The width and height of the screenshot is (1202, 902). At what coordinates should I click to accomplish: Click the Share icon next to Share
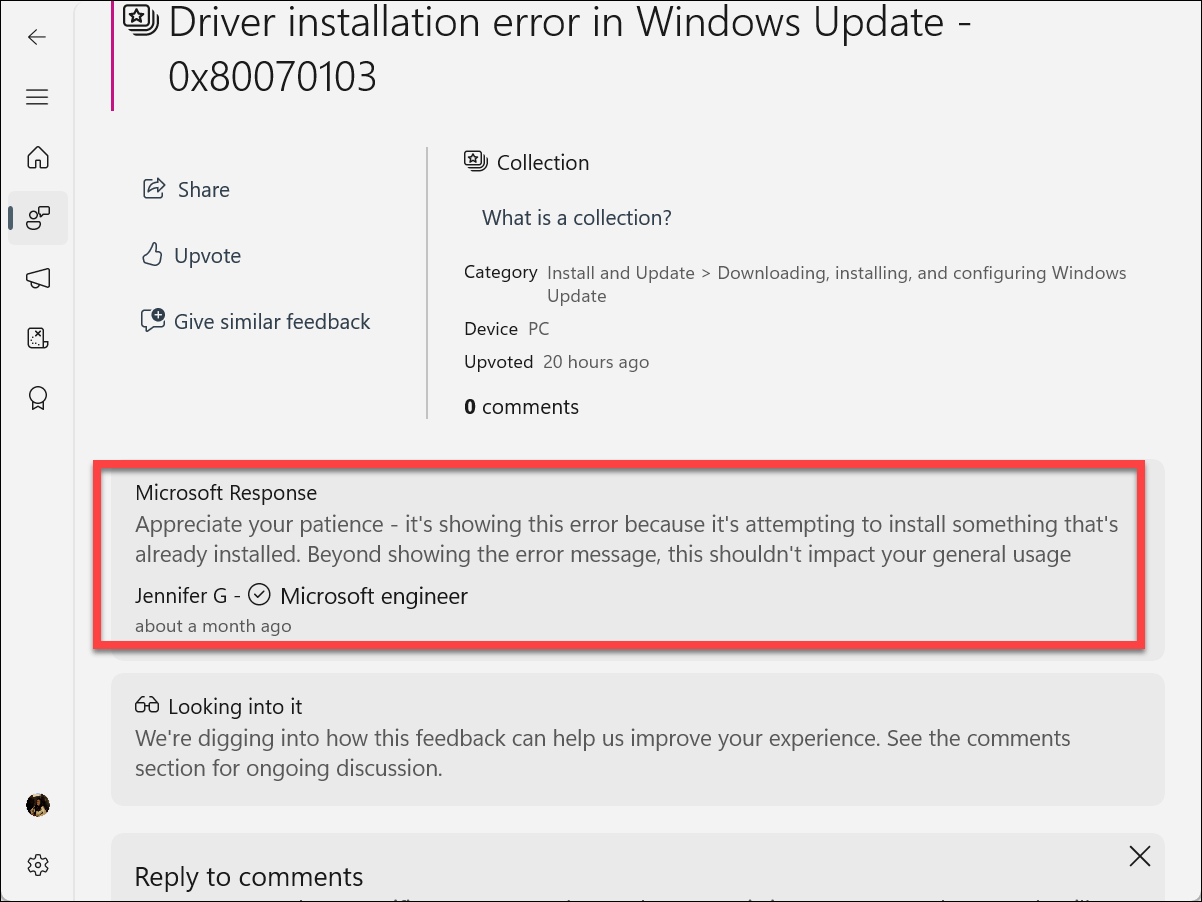[152, 187]
